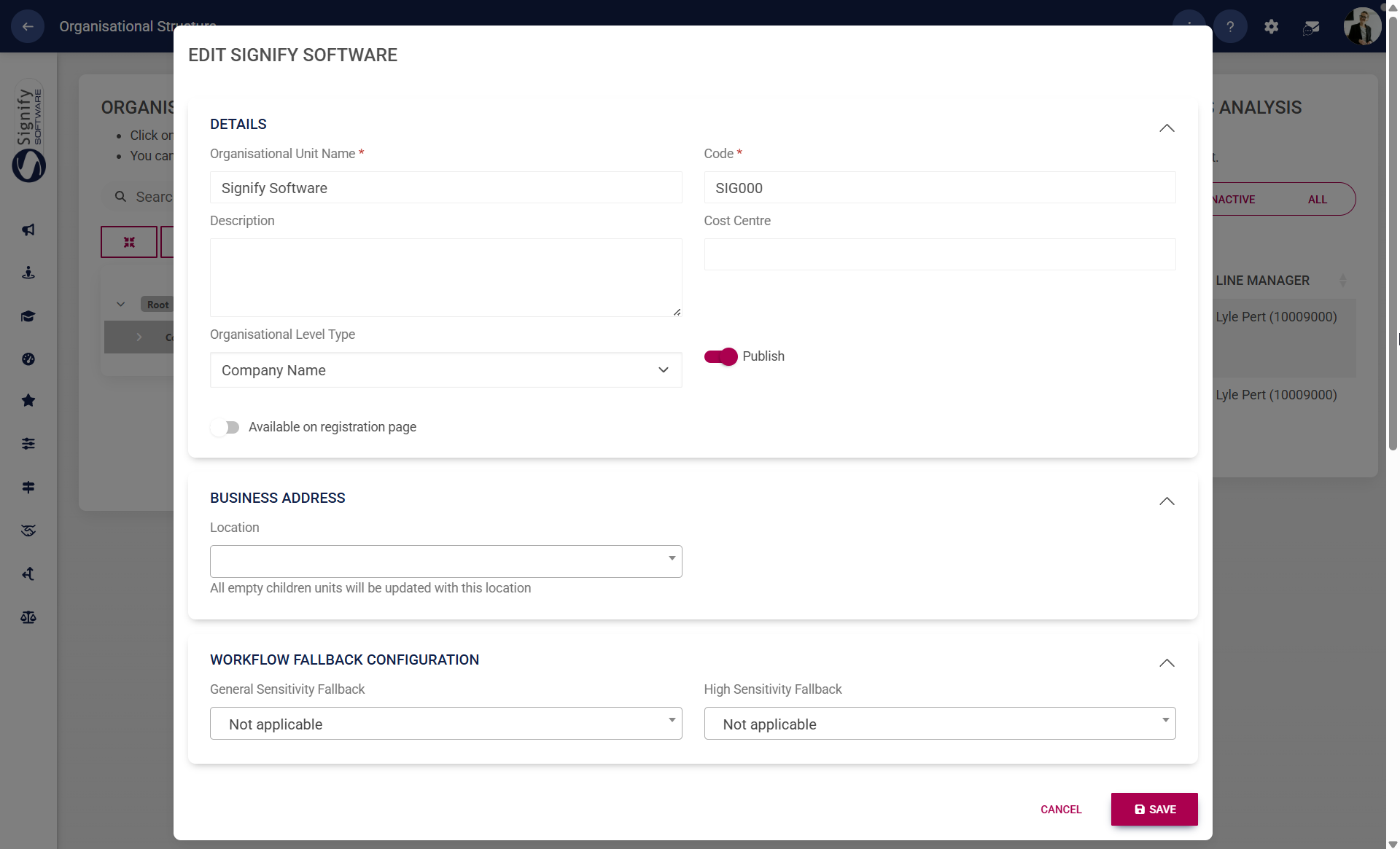Click the Cost Centre input field

click(939, 254)
